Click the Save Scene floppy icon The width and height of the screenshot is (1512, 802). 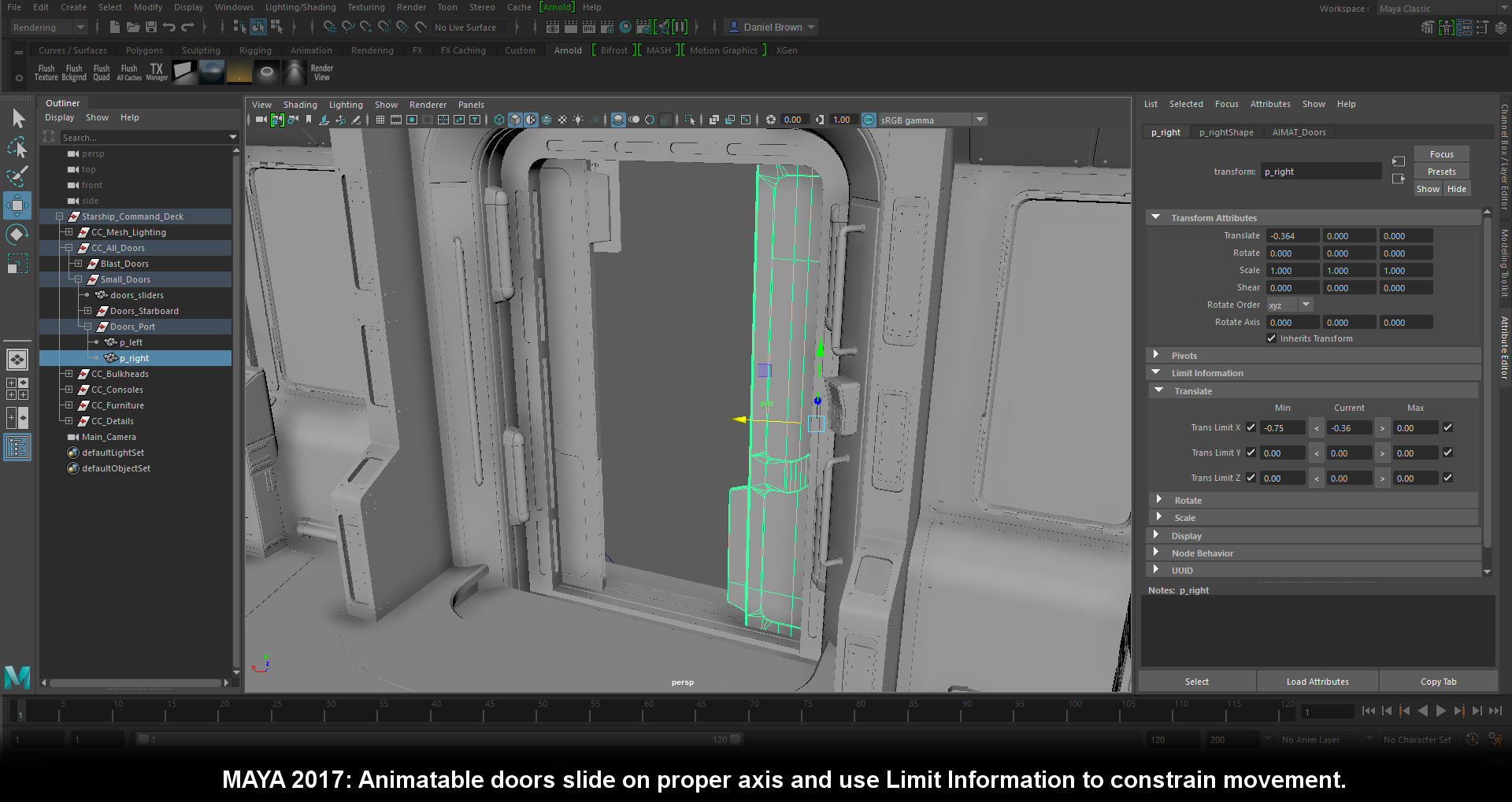(x=151, y=28)
